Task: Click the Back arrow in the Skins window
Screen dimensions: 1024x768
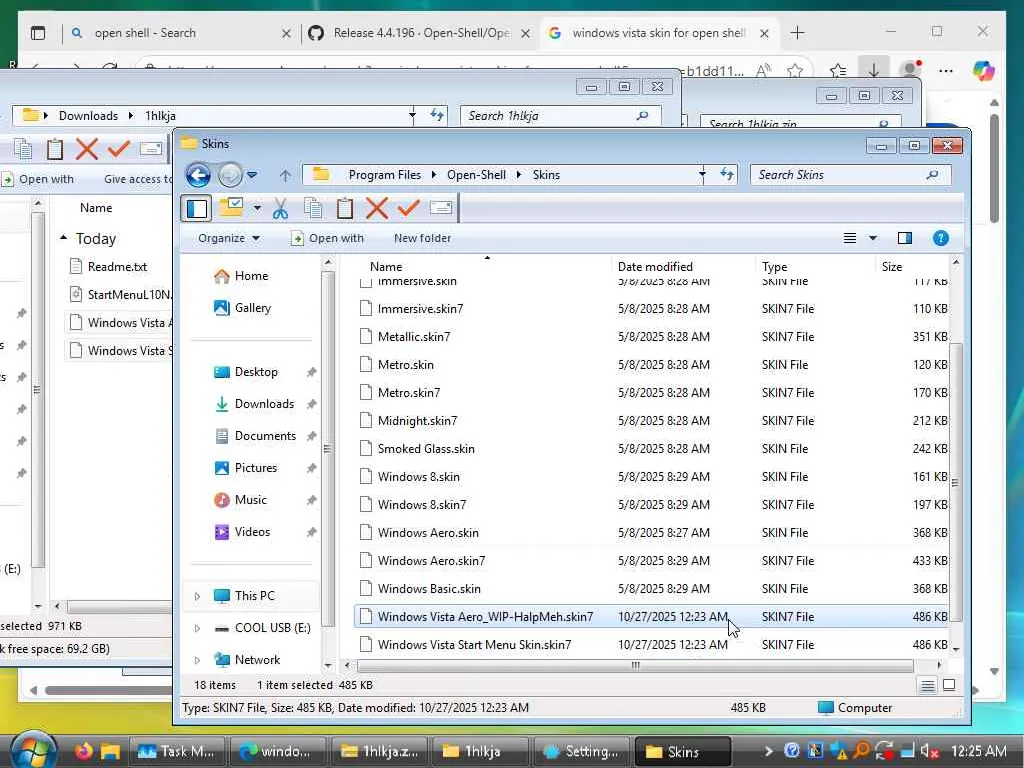Action: [x=198, y=175]
